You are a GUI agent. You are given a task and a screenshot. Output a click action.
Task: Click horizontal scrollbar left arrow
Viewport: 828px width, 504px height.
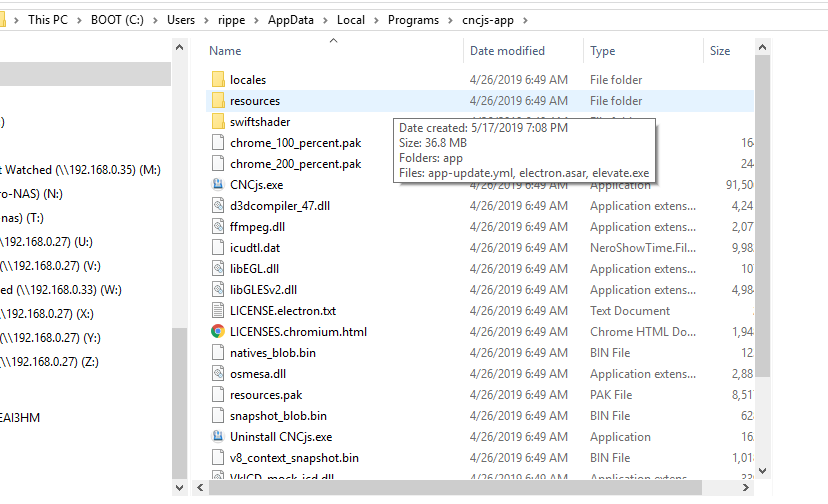200,488
